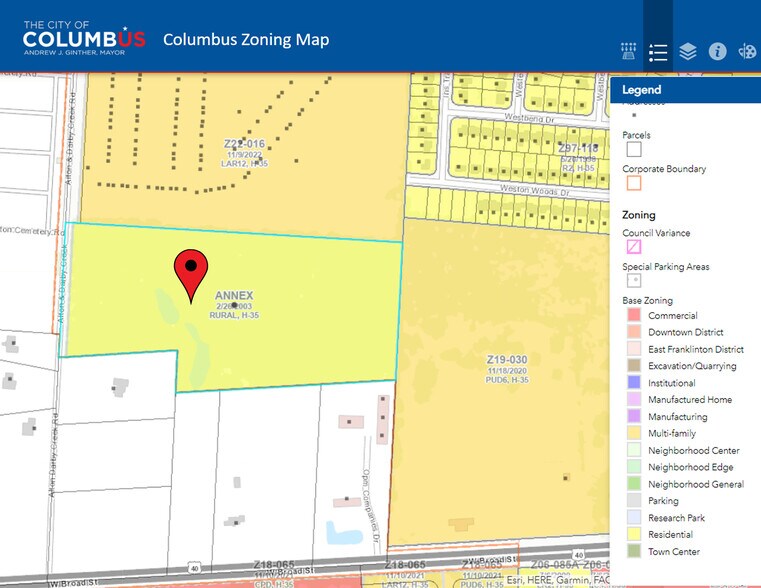Viewport: 761px width, 588px height.
Task: Click the Parcels legend symbol box
Action: tap(633, 149)
